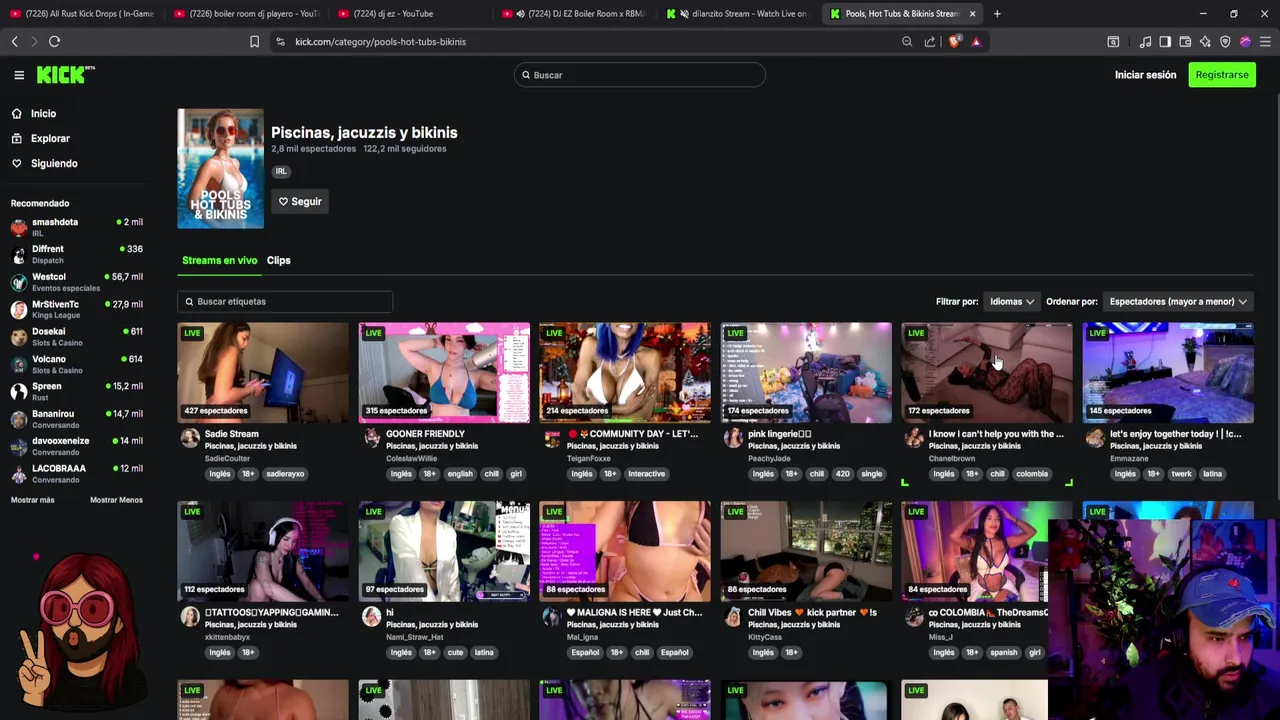The height and width of the screenshot is (720, 1280).
Task: Click the Interactive tag under TeiganFoxxe
Action: (x=646, y=474)
